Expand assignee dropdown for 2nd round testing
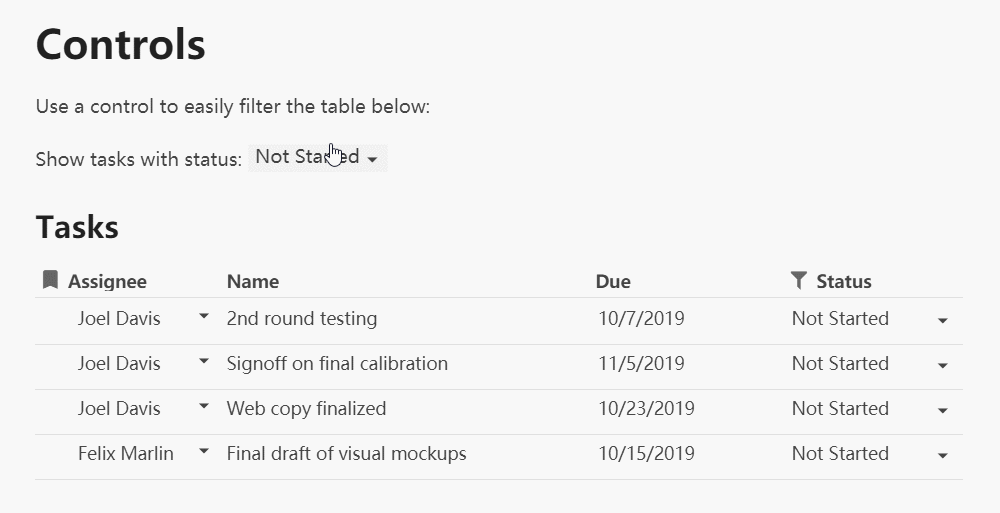The image size is (1000, 513). [x=204, y=316]
